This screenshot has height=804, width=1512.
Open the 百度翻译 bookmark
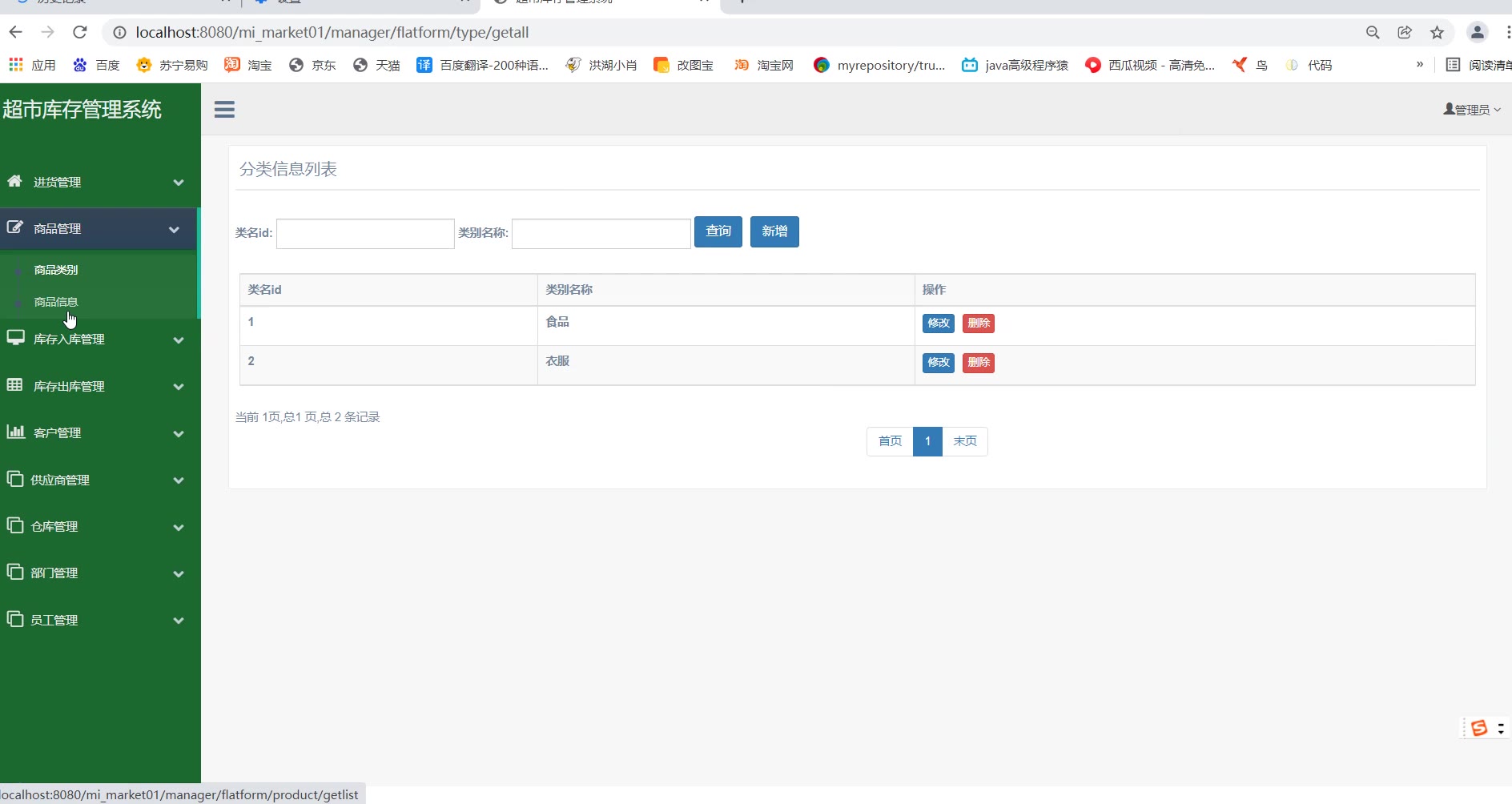tap(483, 65)
